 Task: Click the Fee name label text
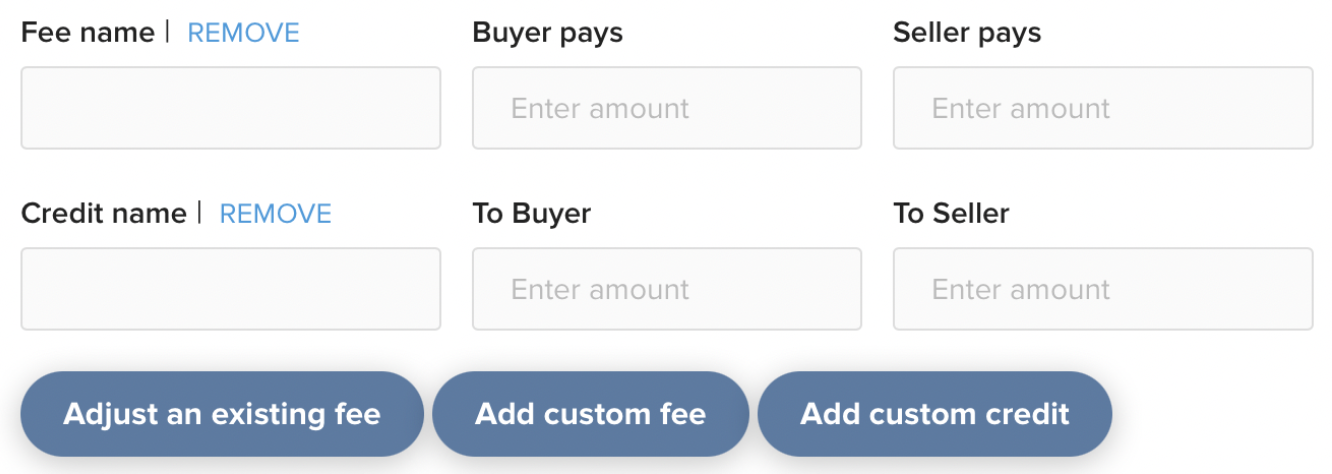coord(88,33)
